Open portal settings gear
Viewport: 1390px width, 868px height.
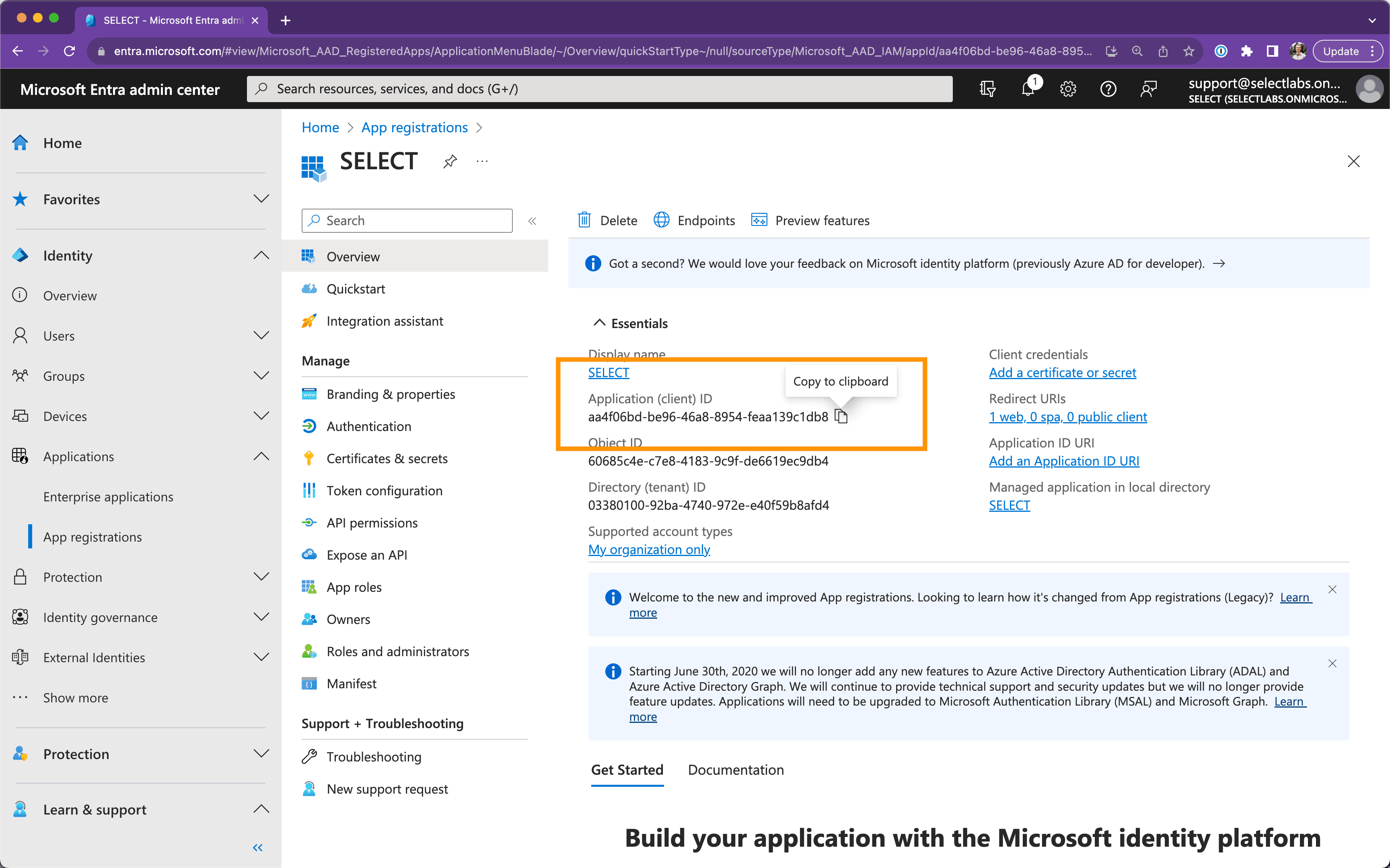[1068, 89]
